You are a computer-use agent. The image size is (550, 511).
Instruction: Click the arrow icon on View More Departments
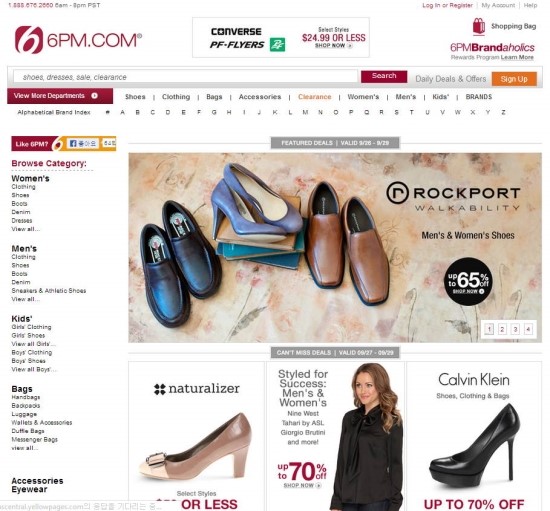point(94,96)
